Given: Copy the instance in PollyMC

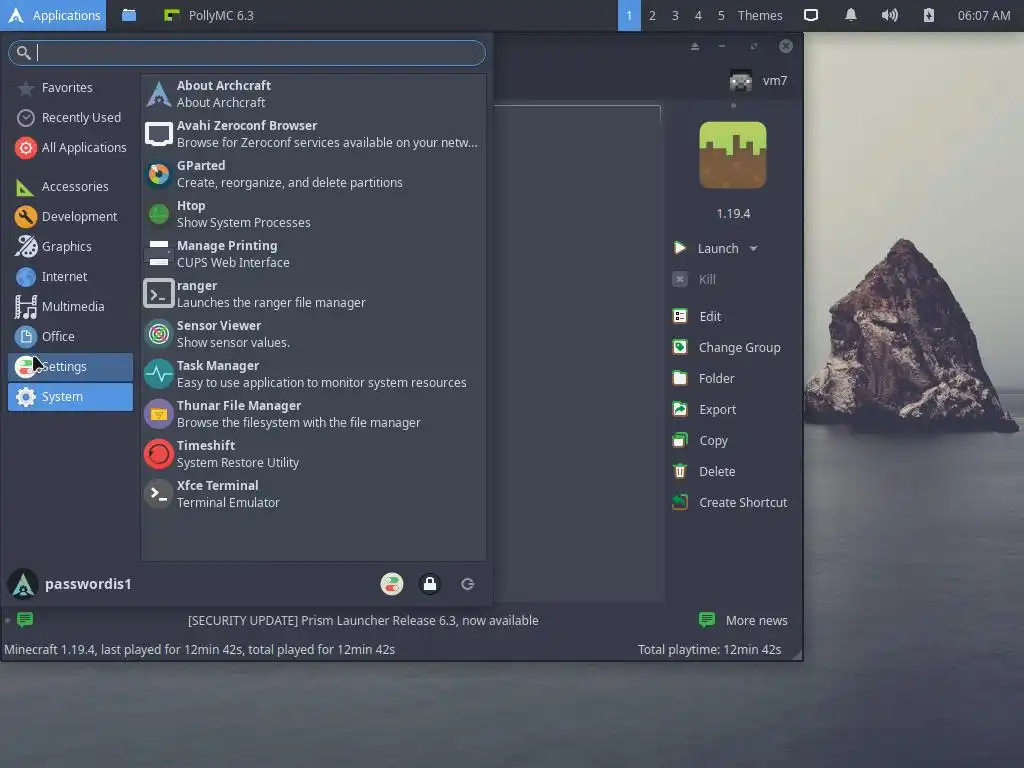Looking at the screenshot, I should [x=700, y=441].
